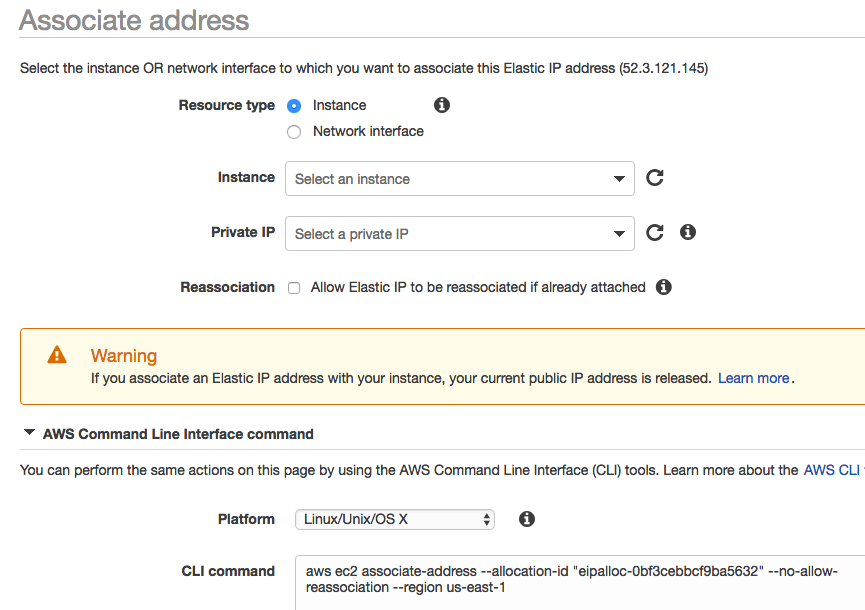The width and height of the screenshot is (865, 610).
Task: Refresh the Private IP list
Action: click(x=655, y=233)
